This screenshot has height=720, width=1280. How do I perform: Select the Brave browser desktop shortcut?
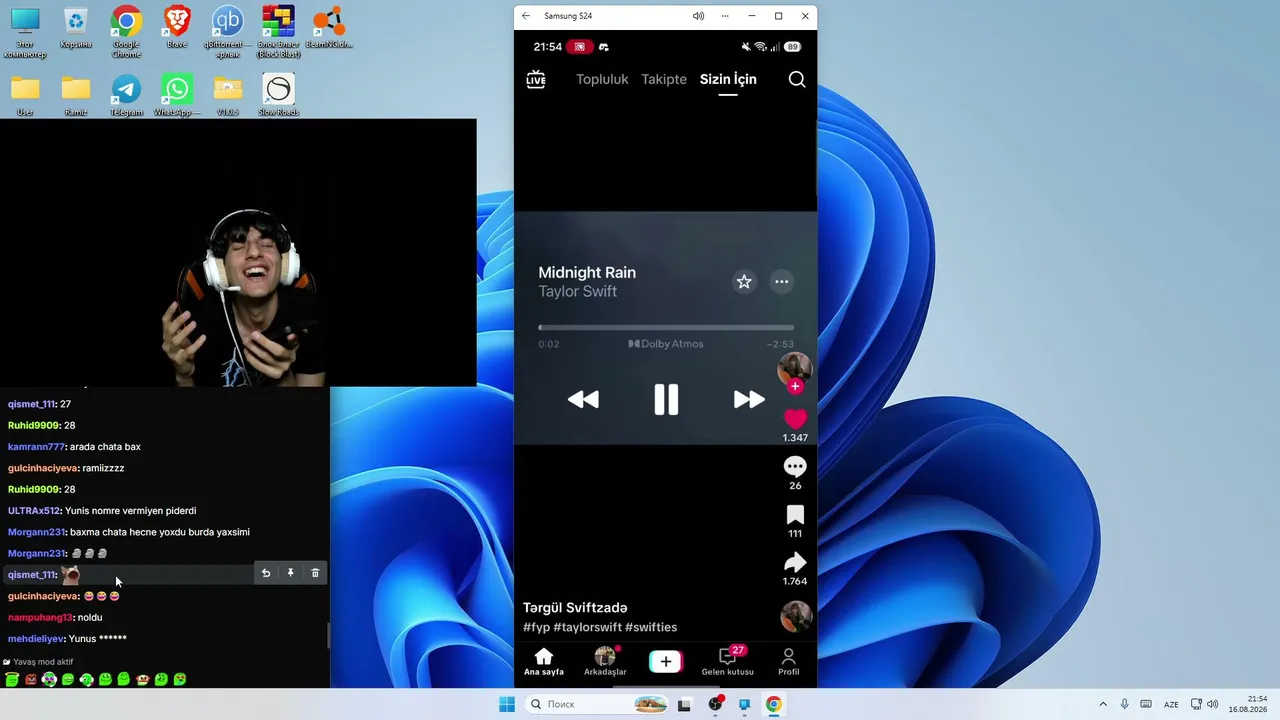177,28
